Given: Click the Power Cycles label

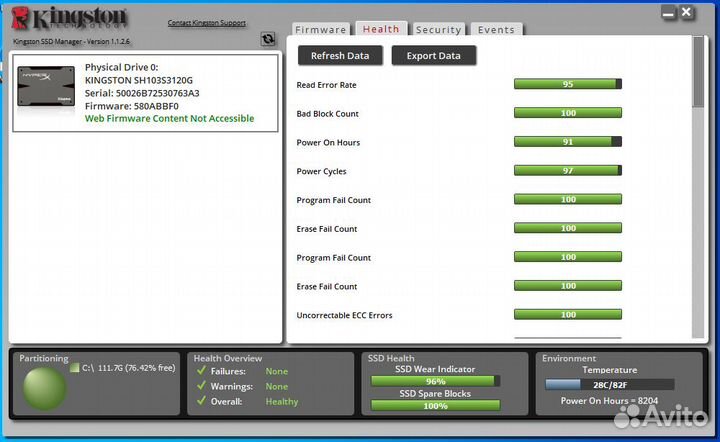Looking at the screenshot, I should point(321,171).
